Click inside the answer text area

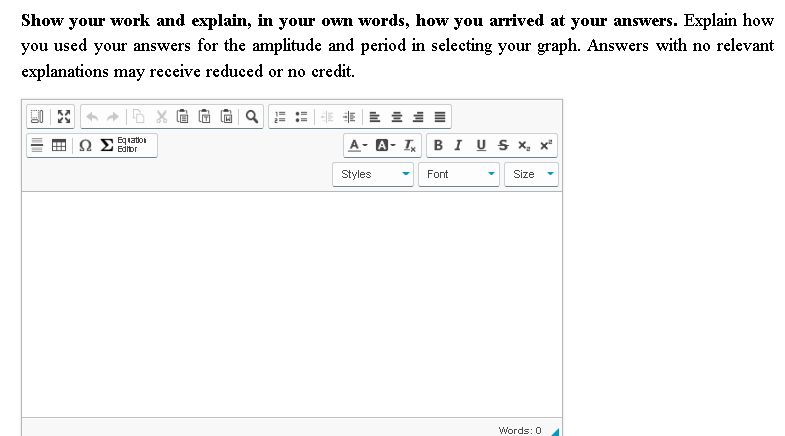point(292,304)
